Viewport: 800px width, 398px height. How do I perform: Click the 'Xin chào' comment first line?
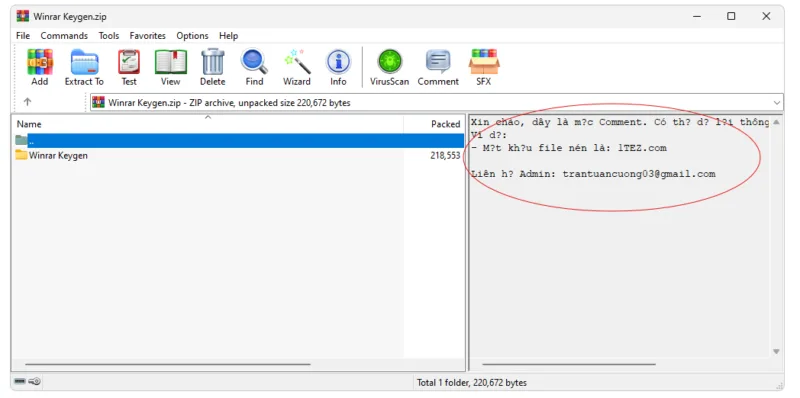coord(619,122)
